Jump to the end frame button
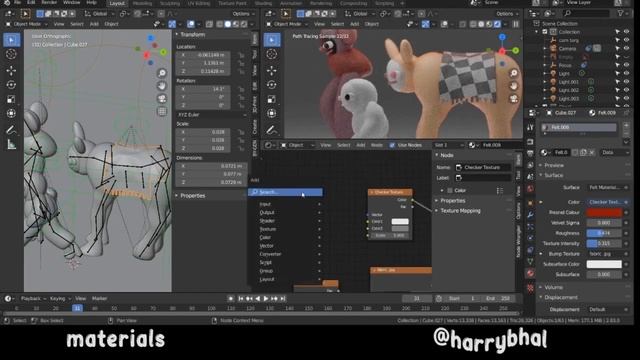 282,299
